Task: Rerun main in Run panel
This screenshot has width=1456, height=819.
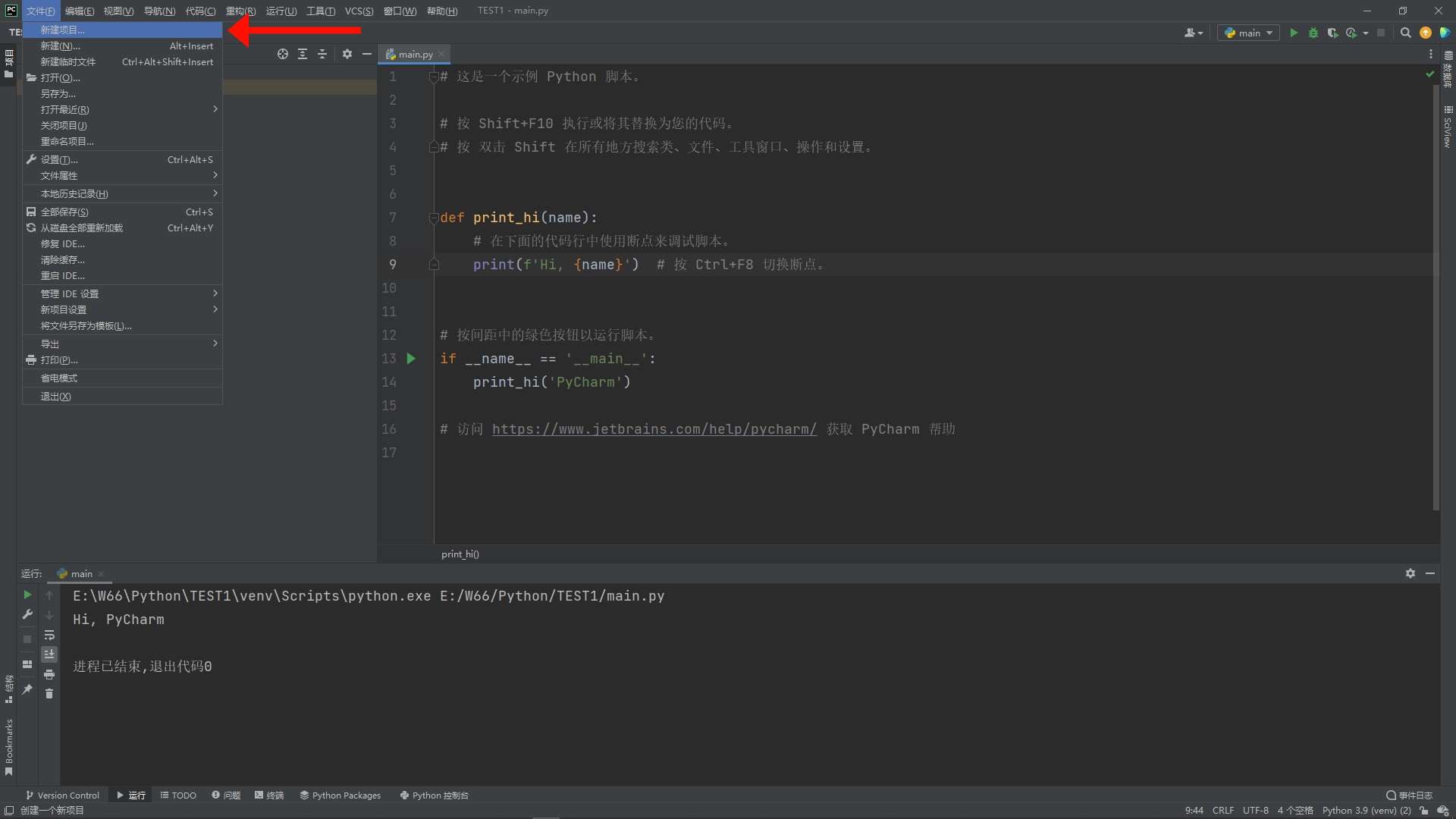Action: point(27,595)
